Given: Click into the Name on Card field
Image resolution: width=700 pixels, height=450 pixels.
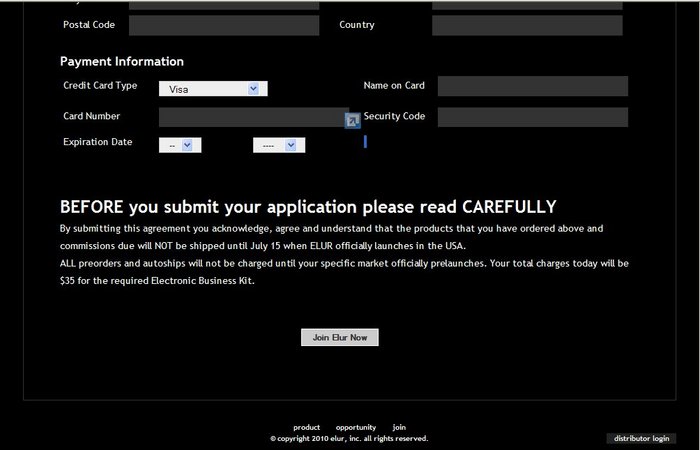Looking at the screenshot, I should (x=532, y=86).
